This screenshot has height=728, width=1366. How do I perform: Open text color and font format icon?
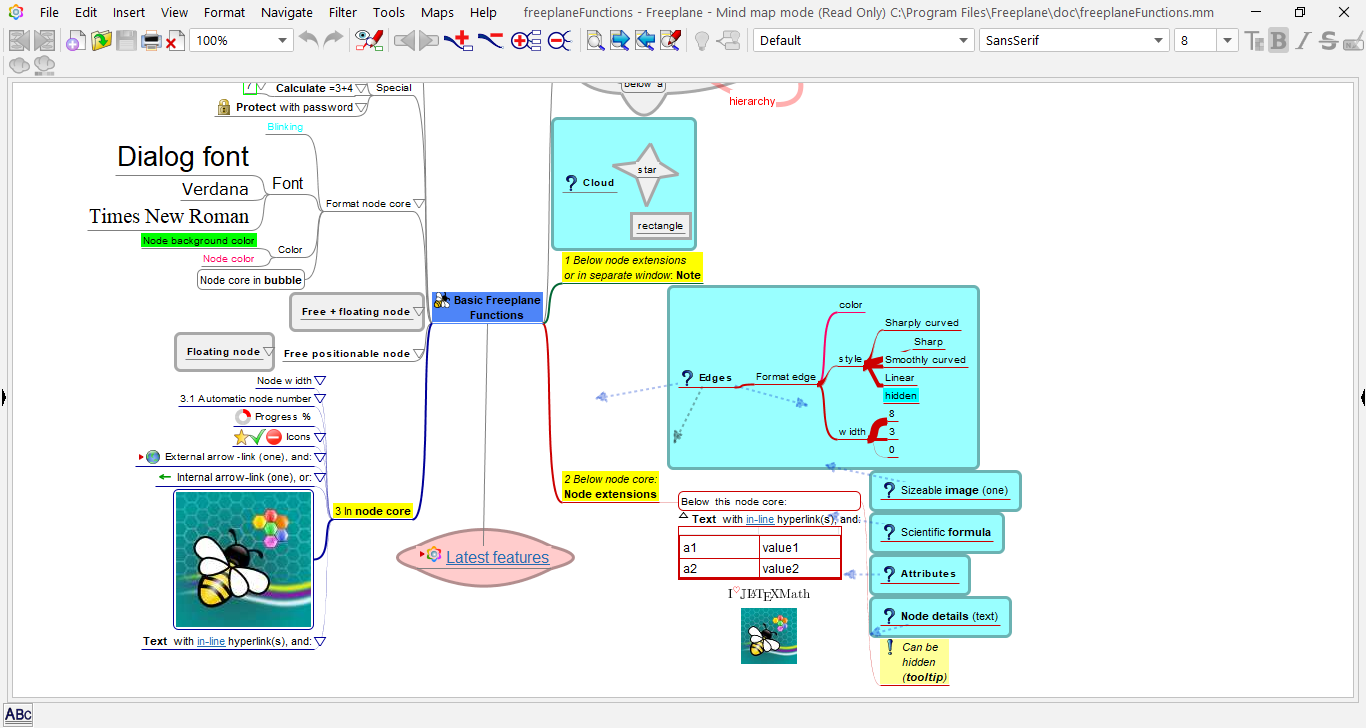coord(1254,41)
